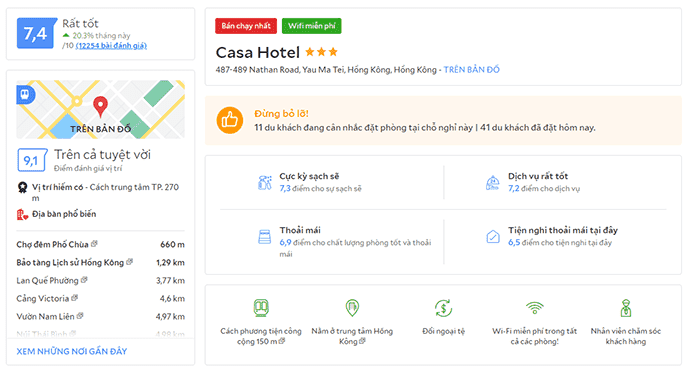Click the popular area heart building icon
690x373 pixels.
22,215
